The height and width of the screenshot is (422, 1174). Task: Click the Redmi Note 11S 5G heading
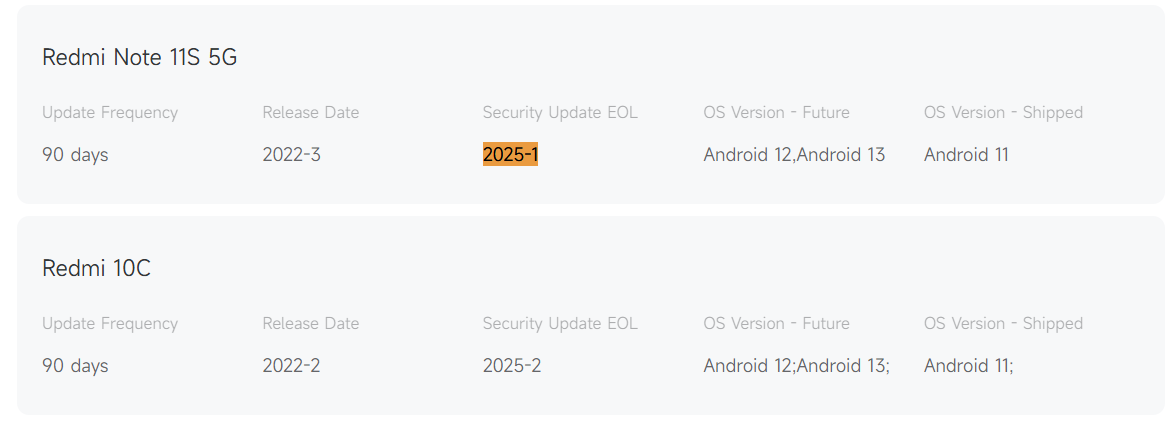coord(139,58)
